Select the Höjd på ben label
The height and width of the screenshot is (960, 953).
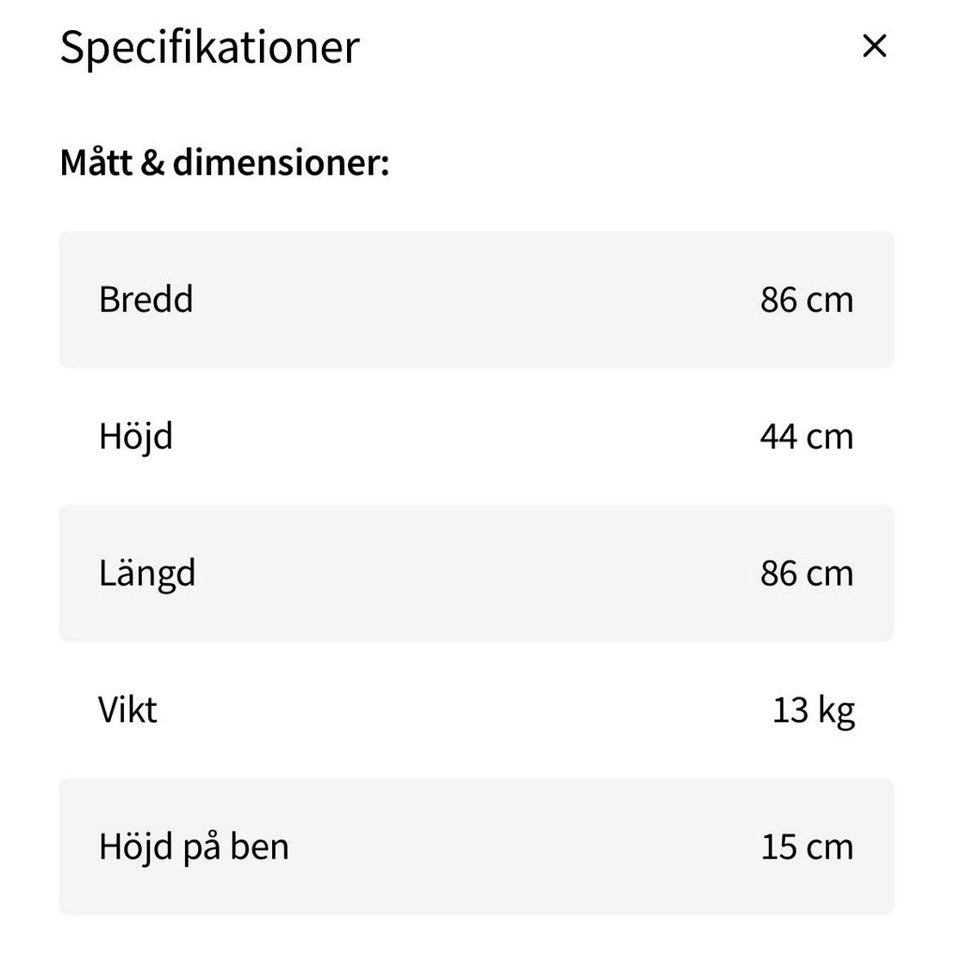point(193,847)
